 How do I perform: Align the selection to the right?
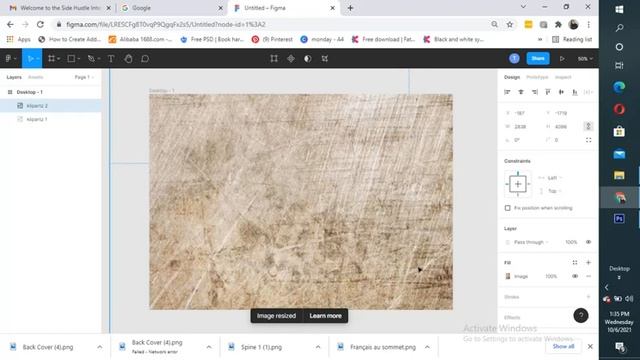pyautogui.click(x=535, y=92)
